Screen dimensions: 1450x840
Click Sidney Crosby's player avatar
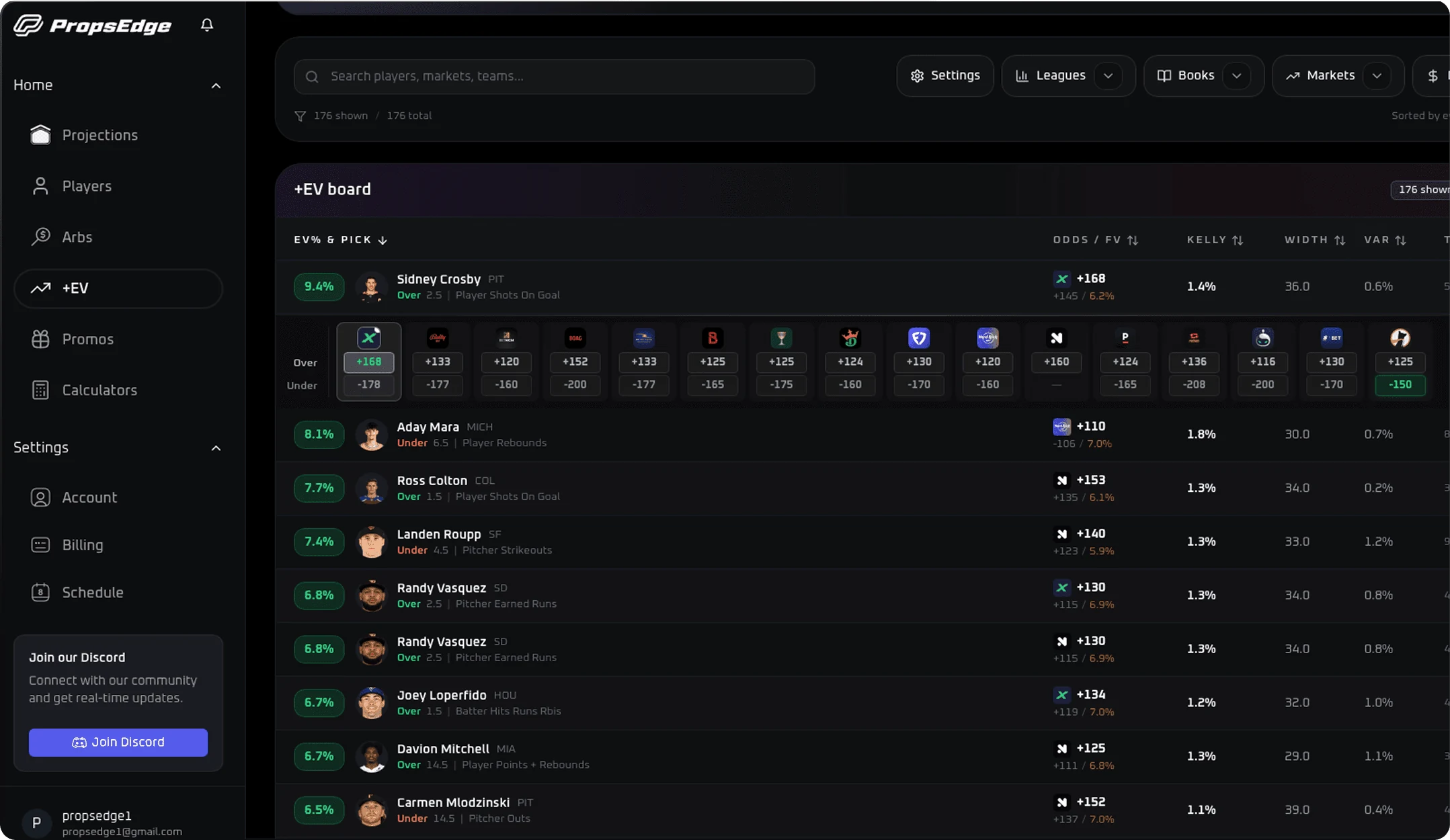371,287
